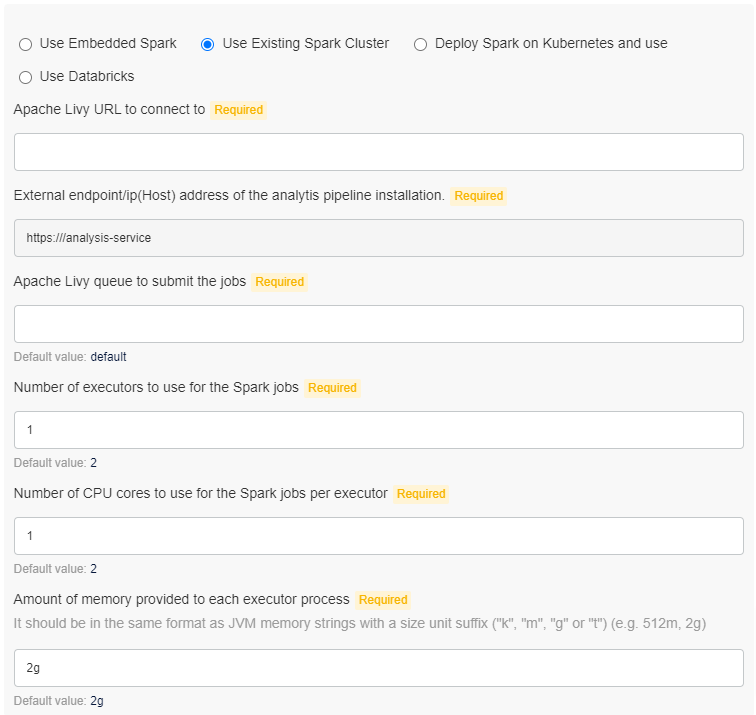The image size is (756, 715).
Task: Click Required badge beside External endpoint label
Action: [479, 196]
